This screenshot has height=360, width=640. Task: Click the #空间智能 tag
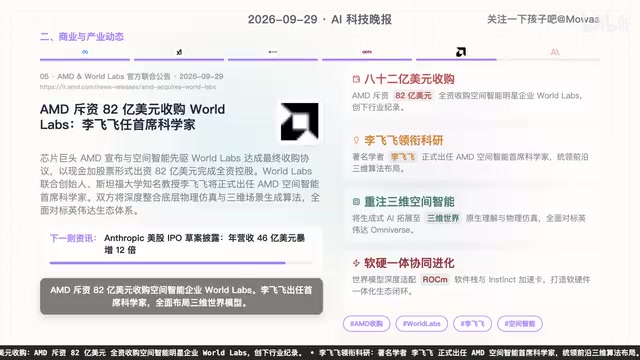(520, 324)
